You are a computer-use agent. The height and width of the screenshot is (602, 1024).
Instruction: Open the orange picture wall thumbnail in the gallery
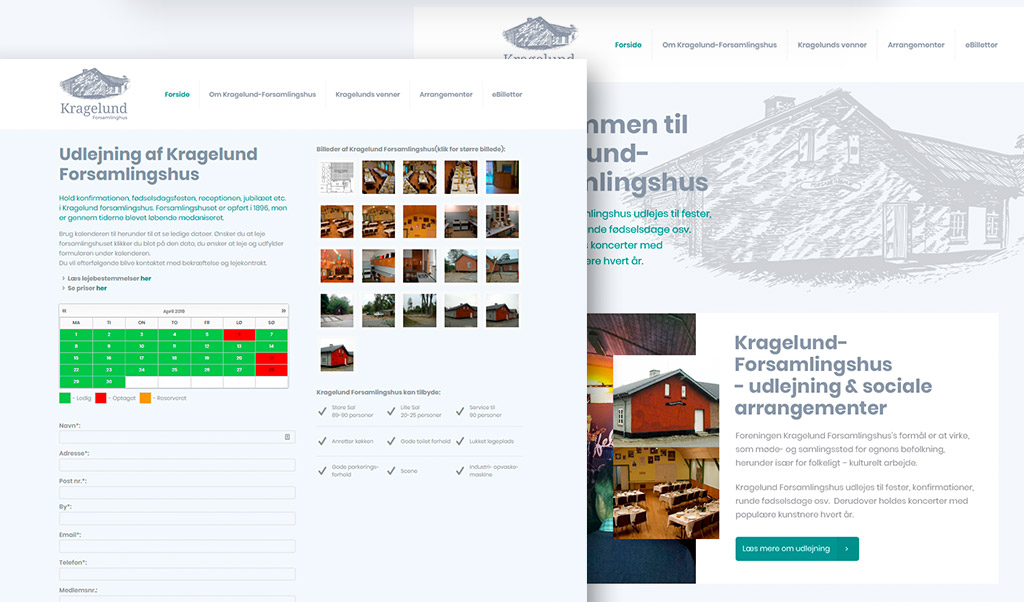tap(419, 221)
